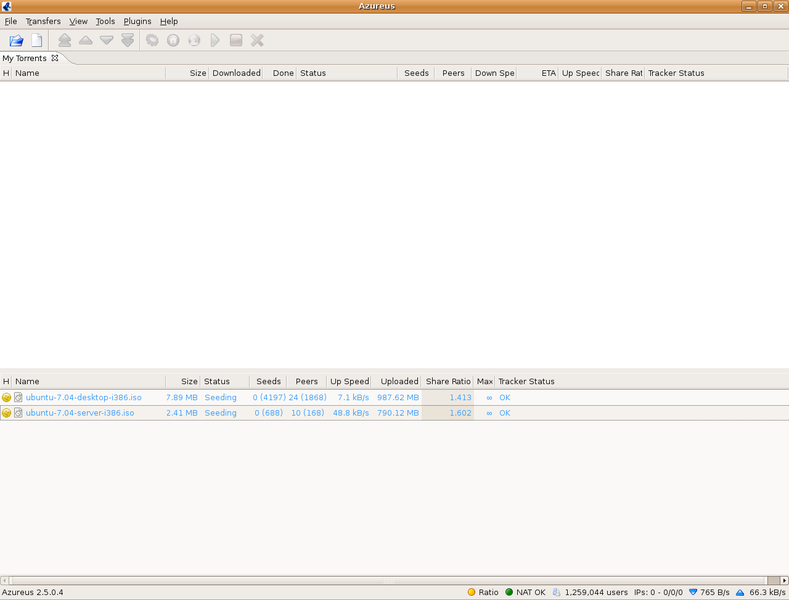The image size is (789, 600).
Task: Click 1,259,044 users status text
Action: [x=596, y=592]
